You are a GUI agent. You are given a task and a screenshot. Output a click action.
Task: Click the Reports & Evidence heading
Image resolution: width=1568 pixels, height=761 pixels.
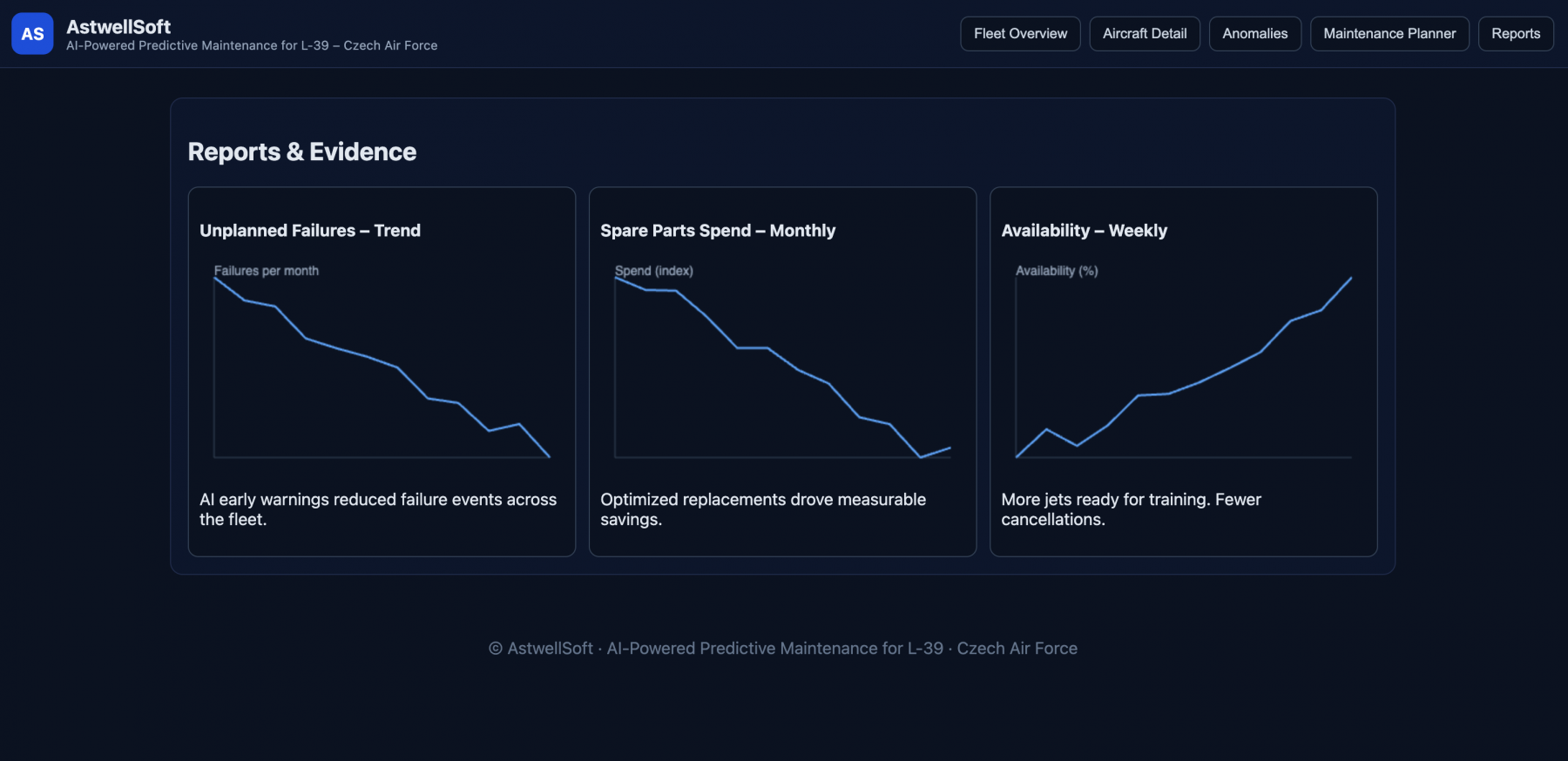coord(301,152)
